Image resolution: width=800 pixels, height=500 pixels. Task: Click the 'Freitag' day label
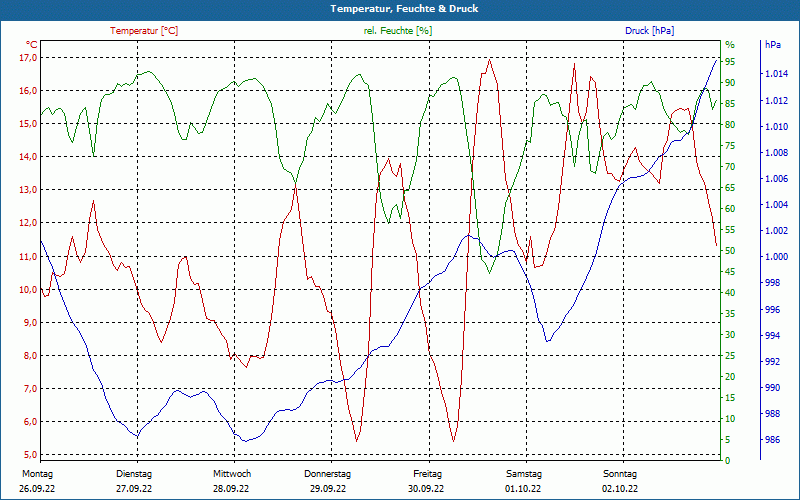[x=428, y=474]
